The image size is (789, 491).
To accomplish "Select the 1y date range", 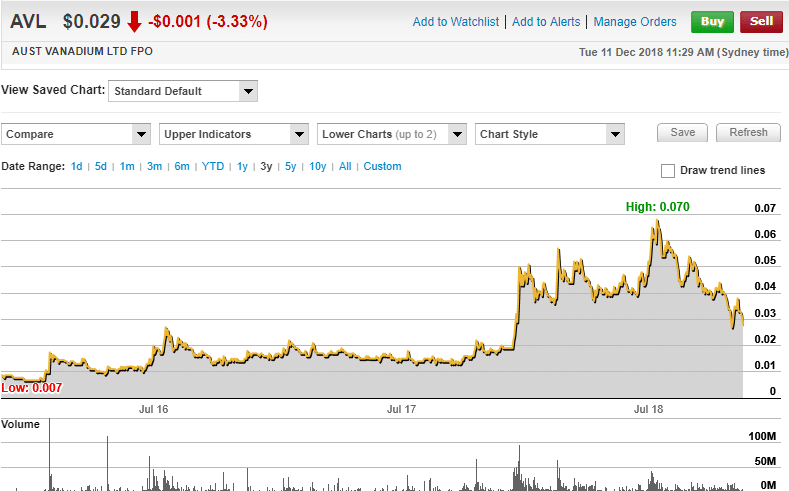I will 243,167.
